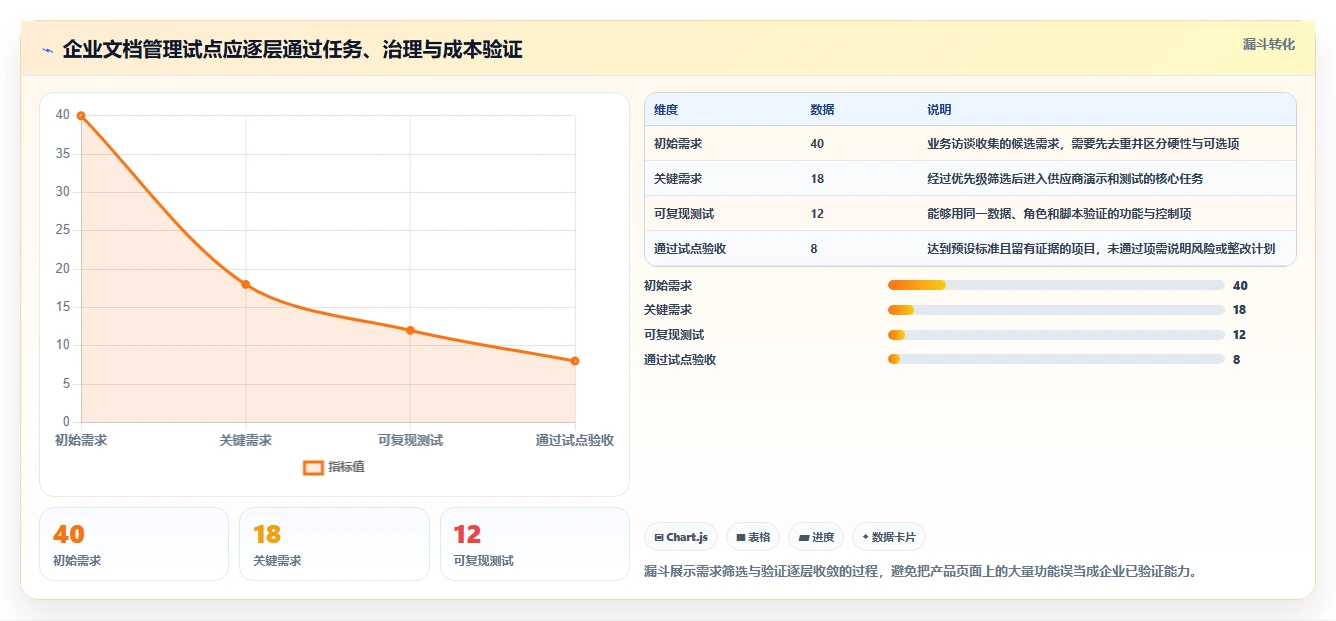Click the progress value 8 beside bar
The height and width of the screenshot is (621, 1336).
1237,360
